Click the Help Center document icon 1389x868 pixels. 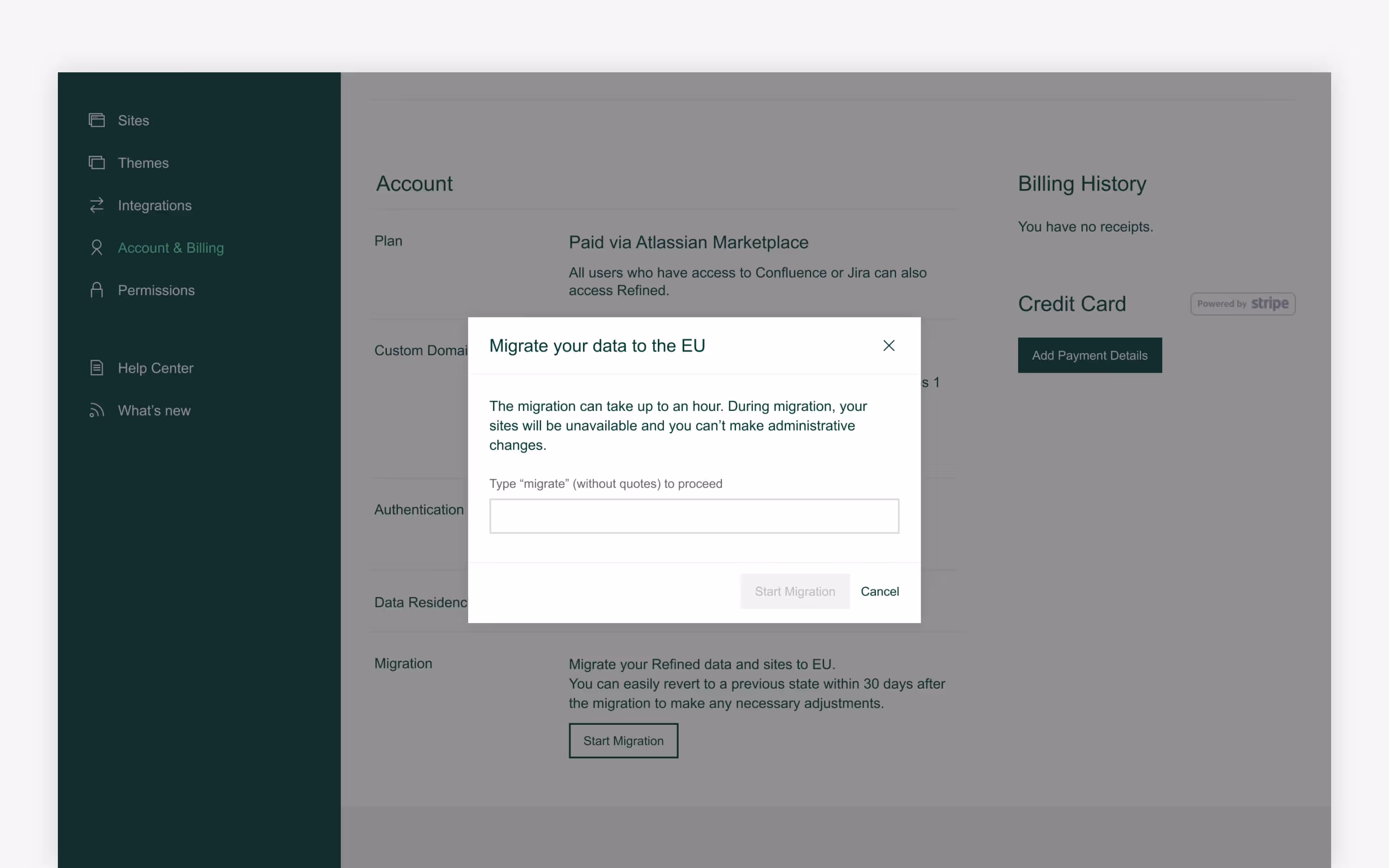click(x=96, y=367)
